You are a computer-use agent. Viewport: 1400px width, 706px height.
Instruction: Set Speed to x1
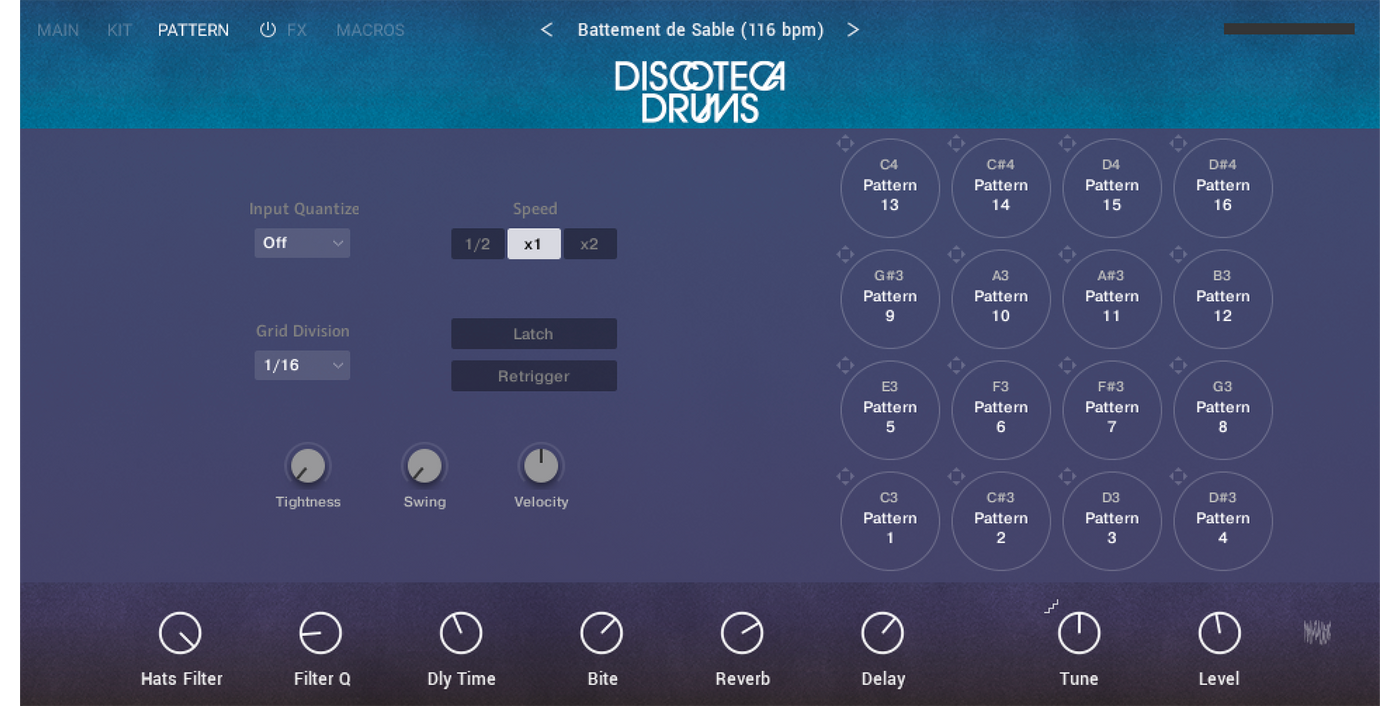[x=534, y=244]
